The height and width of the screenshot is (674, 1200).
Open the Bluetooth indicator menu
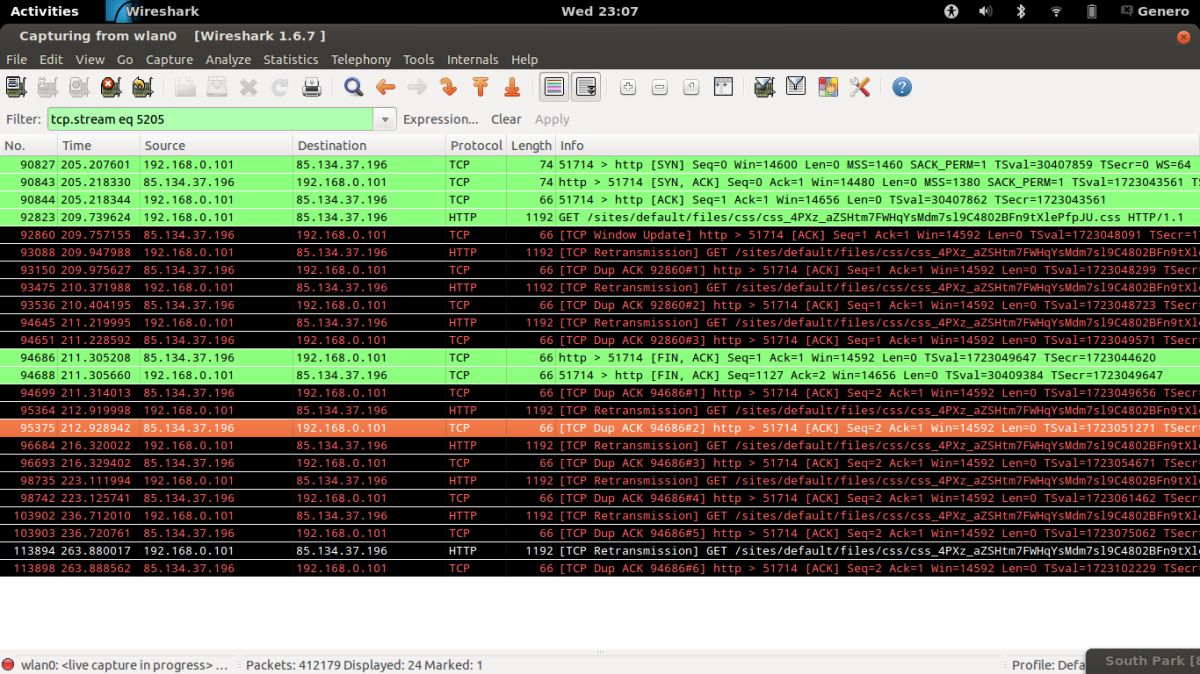[1021, 11]
